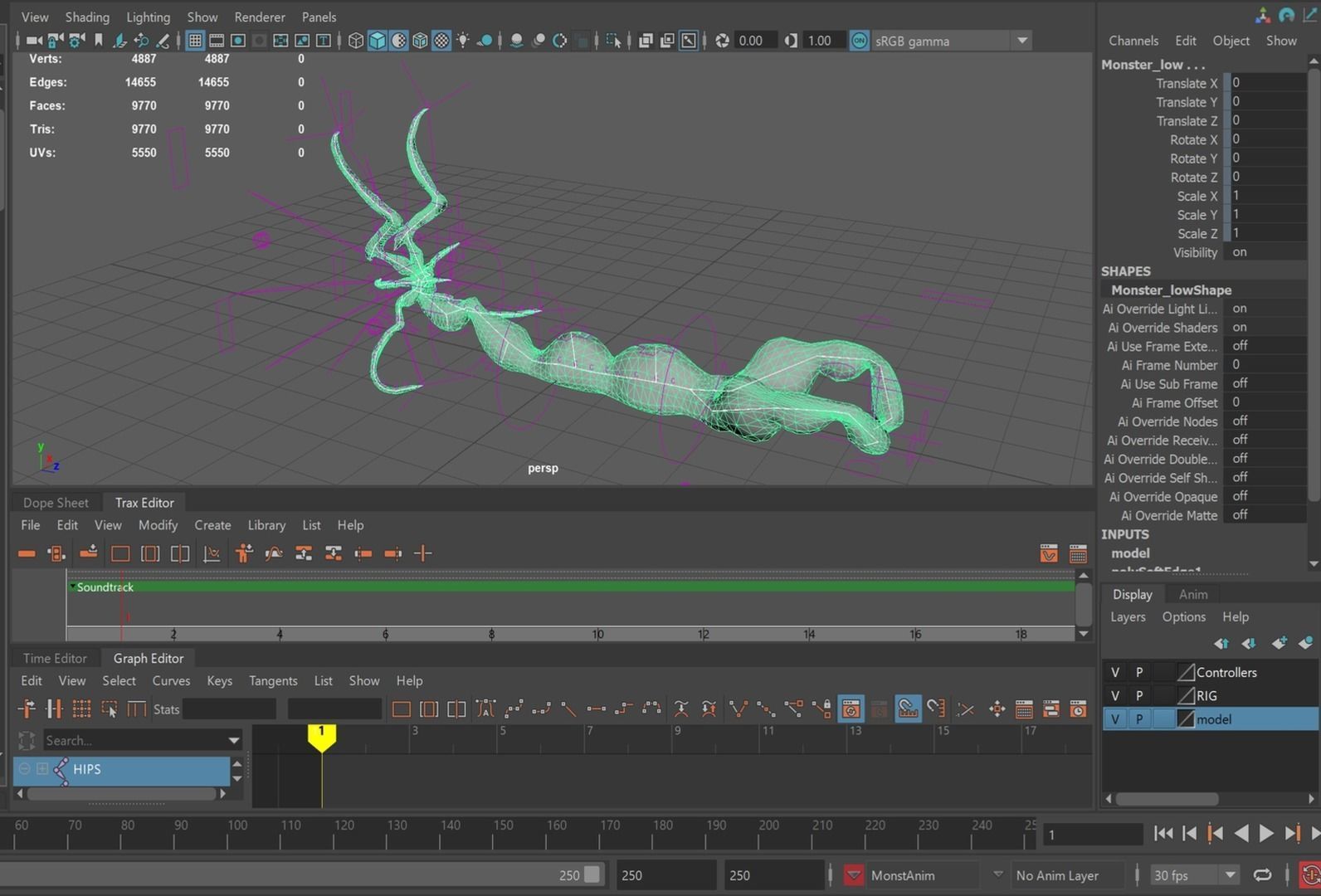Open the Library menu in Trax Editor
The height and width of the screenshot is (896, 1321).
click(x=266, y=525)
